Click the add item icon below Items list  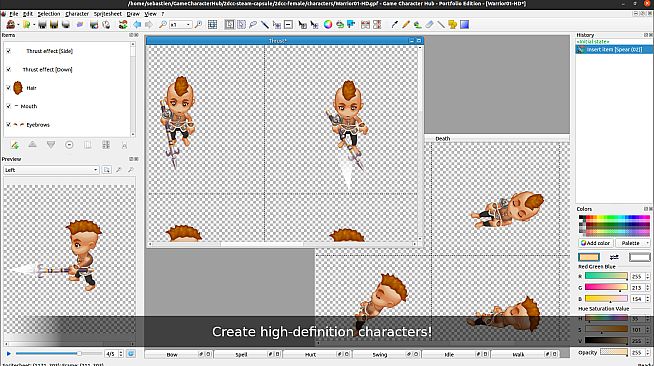click(15, 145)
